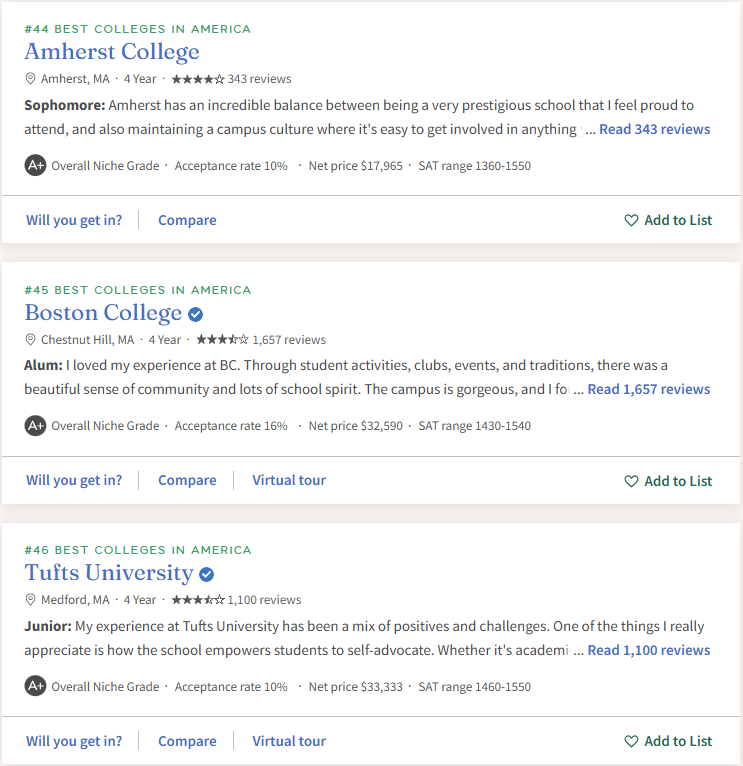Image resolution: width=743 pixels, height=766 pixels.
Task: Click the verified checkmark beside Boston College
Action: click(196, 314)
